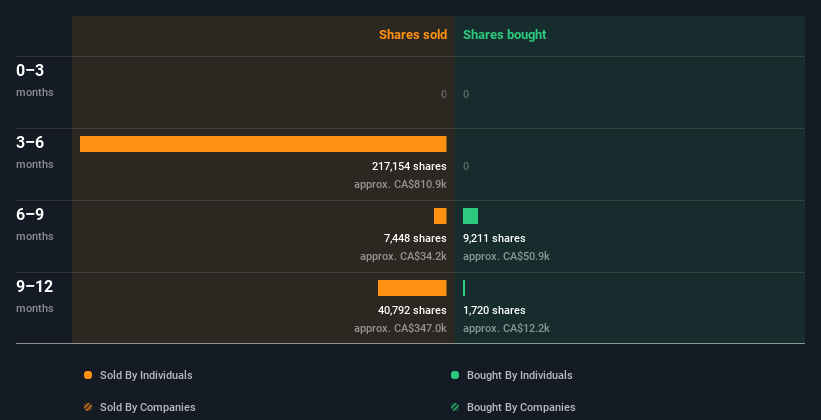Click the approx. CA$810.9k value

click(400, 184)
